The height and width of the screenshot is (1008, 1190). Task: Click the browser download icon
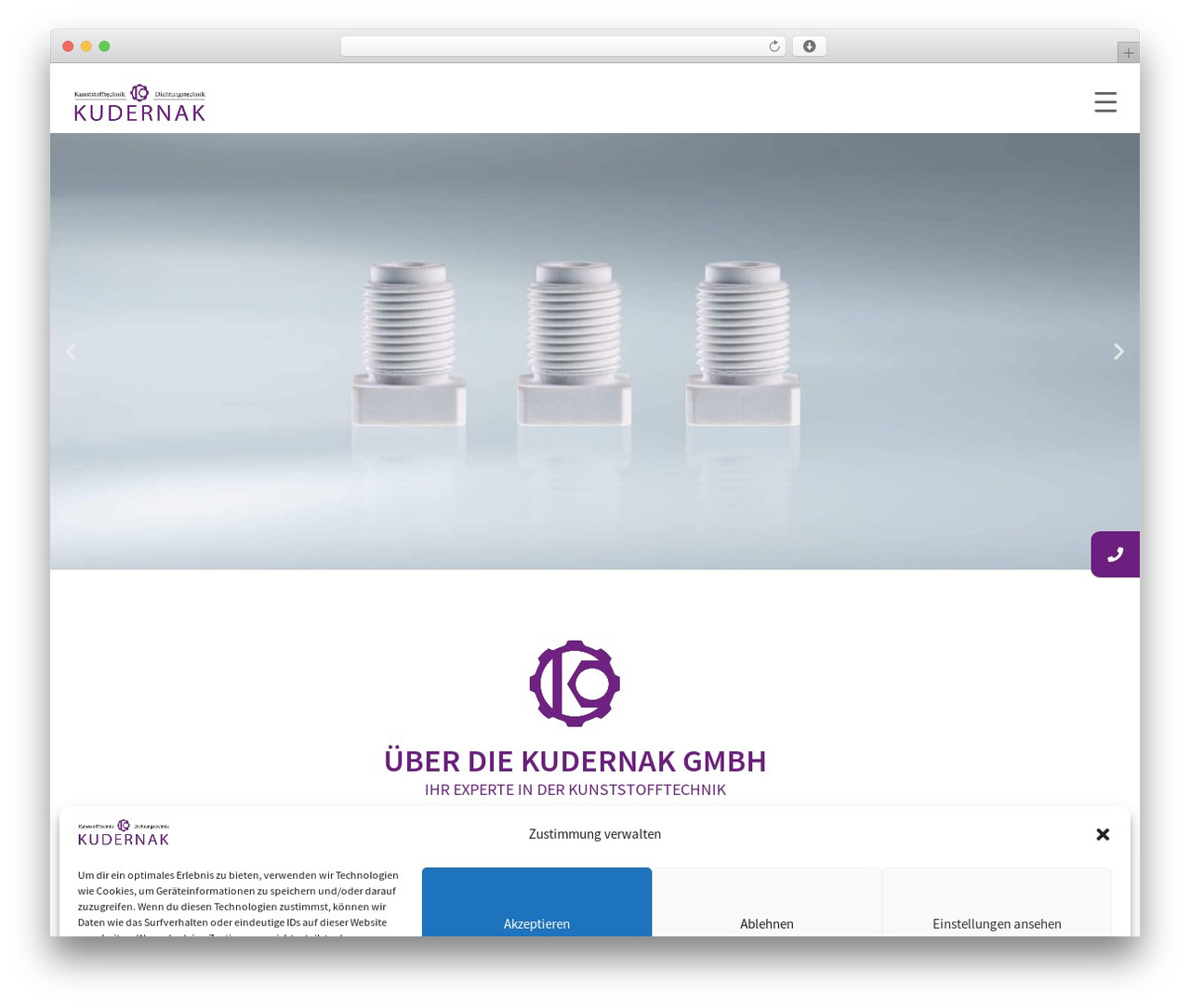pyautogui.click(x=809, y=46)
